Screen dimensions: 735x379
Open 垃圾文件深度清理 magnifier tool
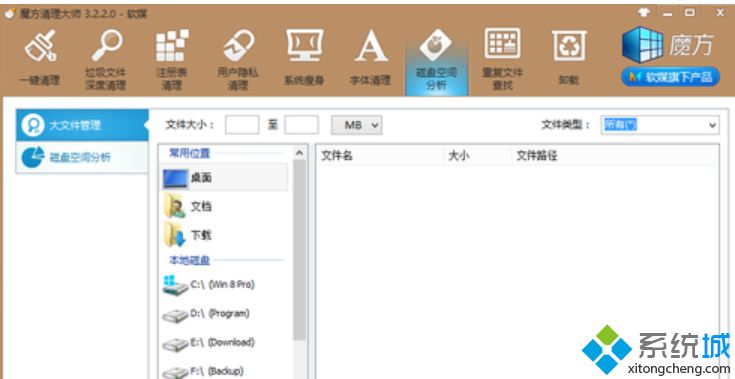pos(106,59)
